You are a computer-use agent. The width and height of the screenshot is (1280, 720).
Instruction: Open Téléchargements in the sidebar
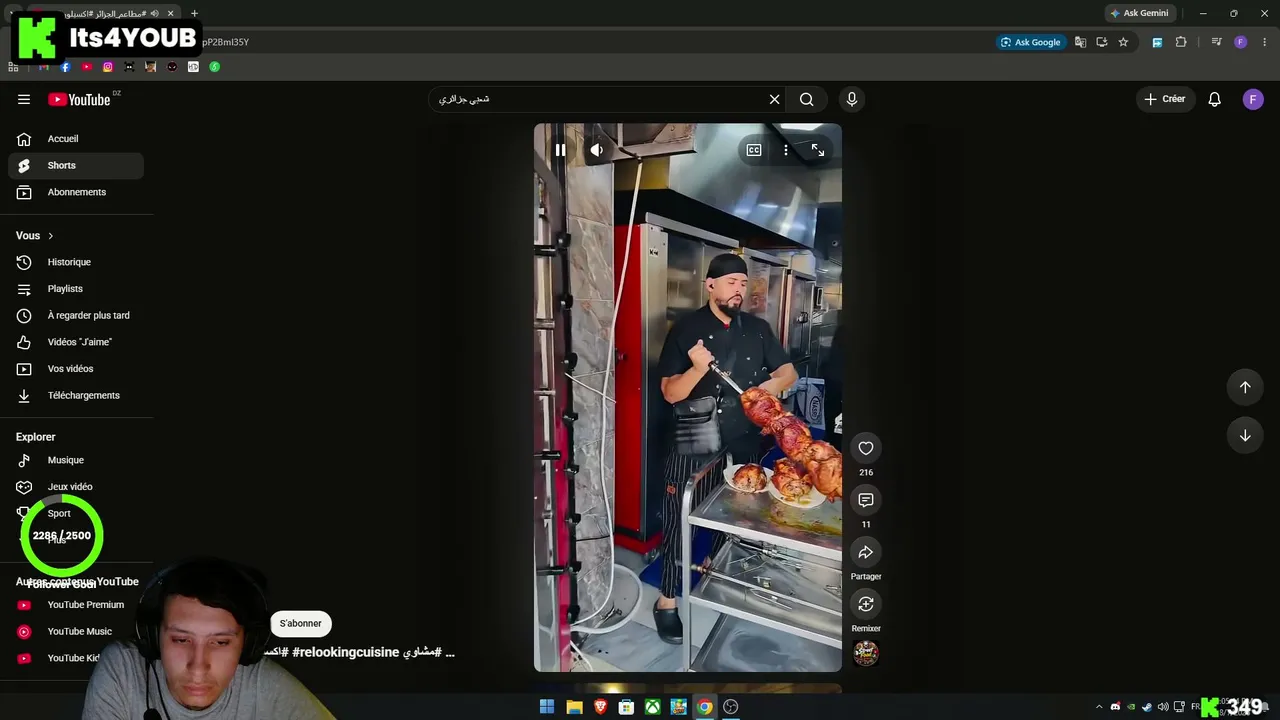[x=76, y=395]
